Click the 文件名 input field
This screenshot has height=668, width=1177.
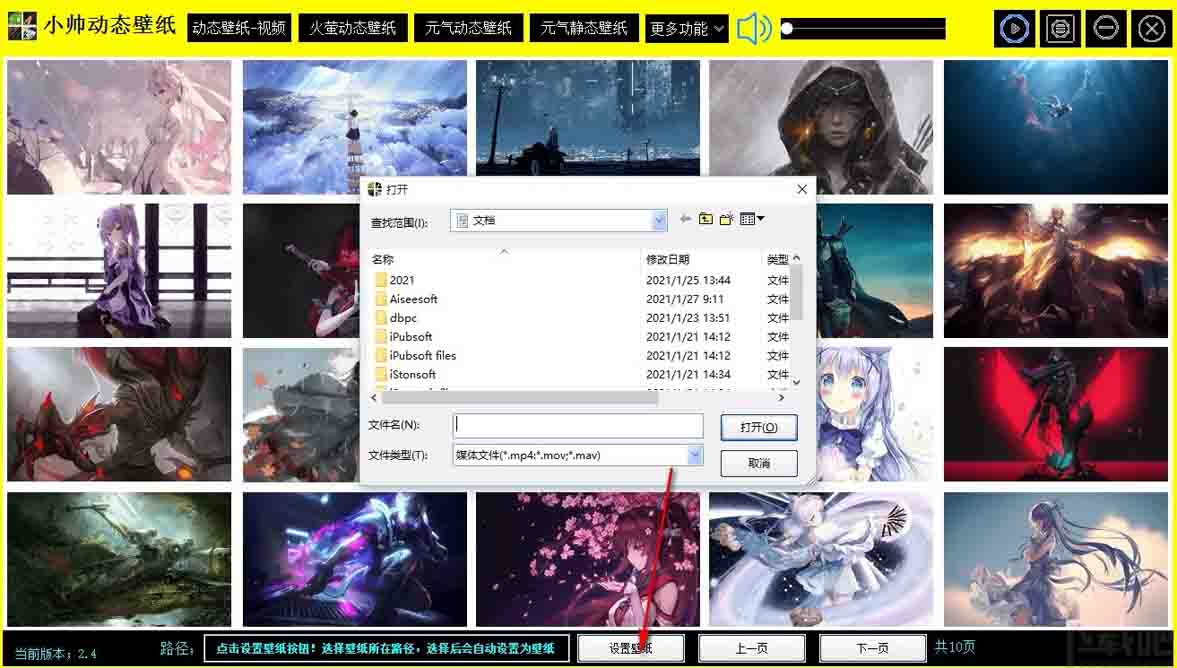[578, 426]
